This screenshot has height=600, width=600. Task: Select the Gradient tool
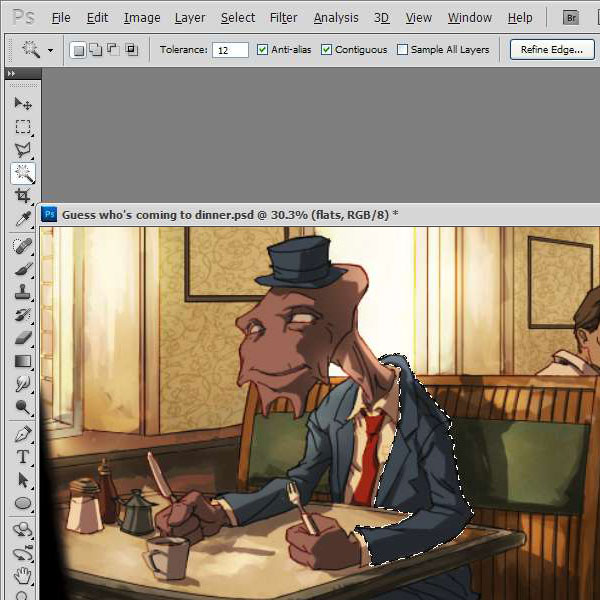(x=23, y=361)
